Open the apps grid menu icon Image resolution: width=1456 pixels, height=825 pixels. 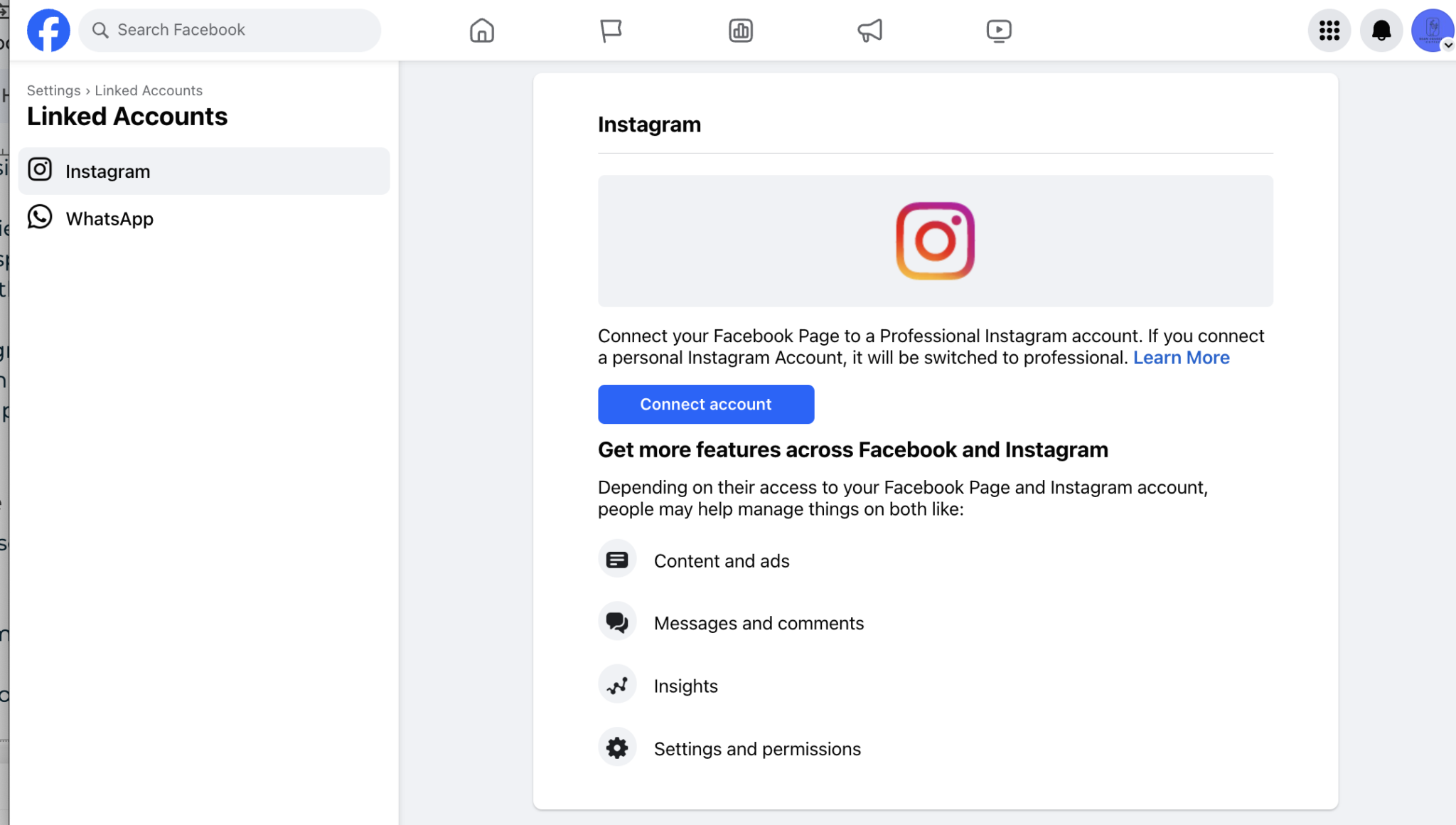(x=1329, y=30)
